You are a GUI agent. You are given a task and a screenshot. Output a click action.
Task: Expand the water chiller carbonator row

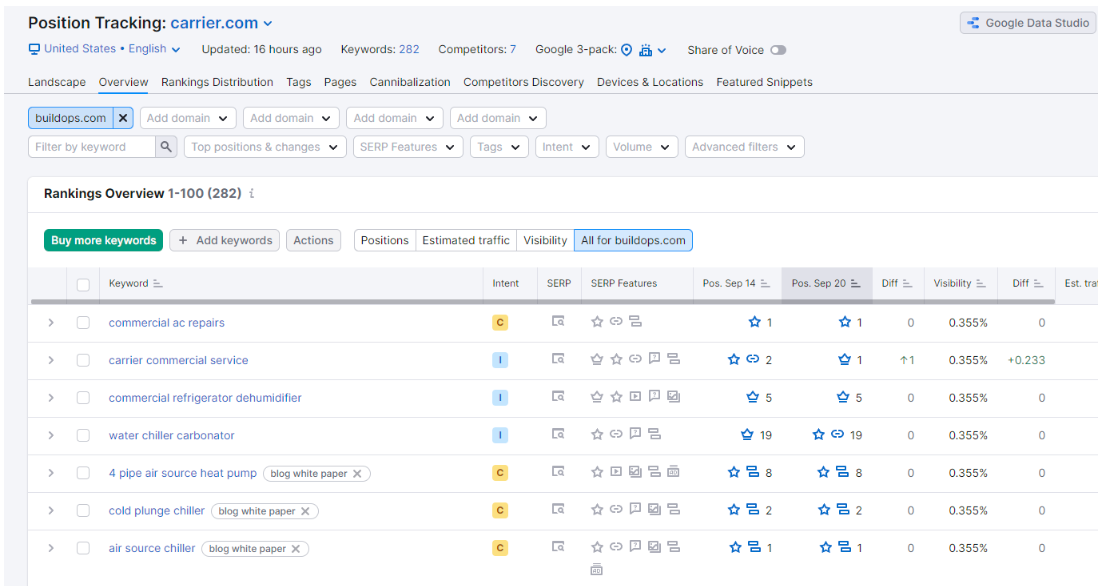click(51, 435)
